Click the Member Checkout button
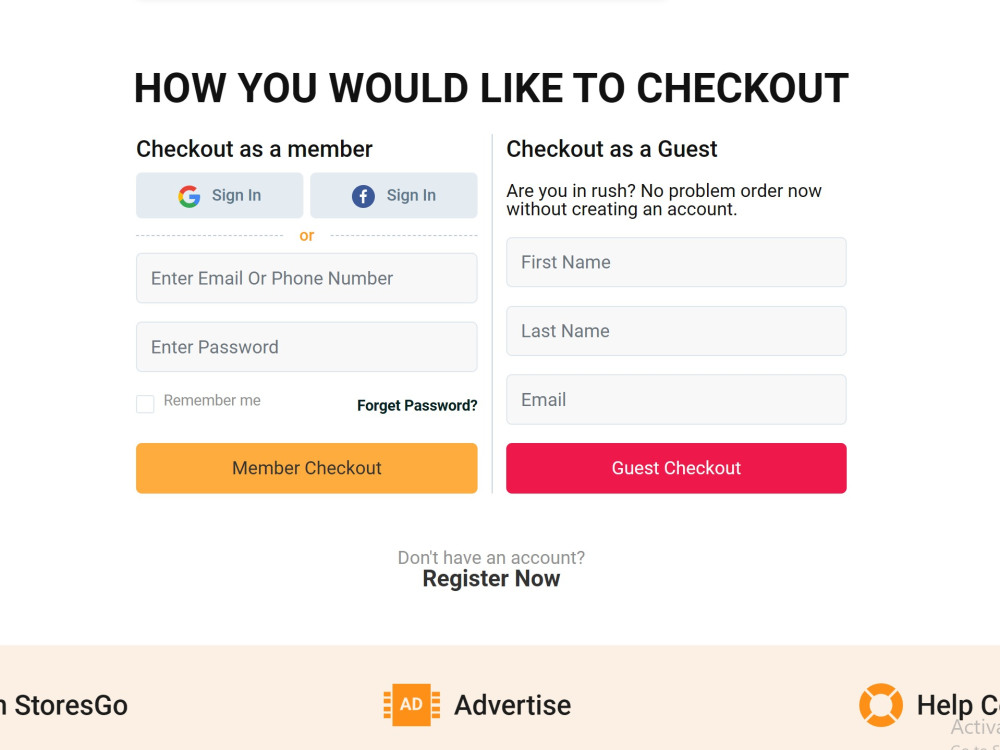Viewport: 1000px width, 750px height. 307,468
